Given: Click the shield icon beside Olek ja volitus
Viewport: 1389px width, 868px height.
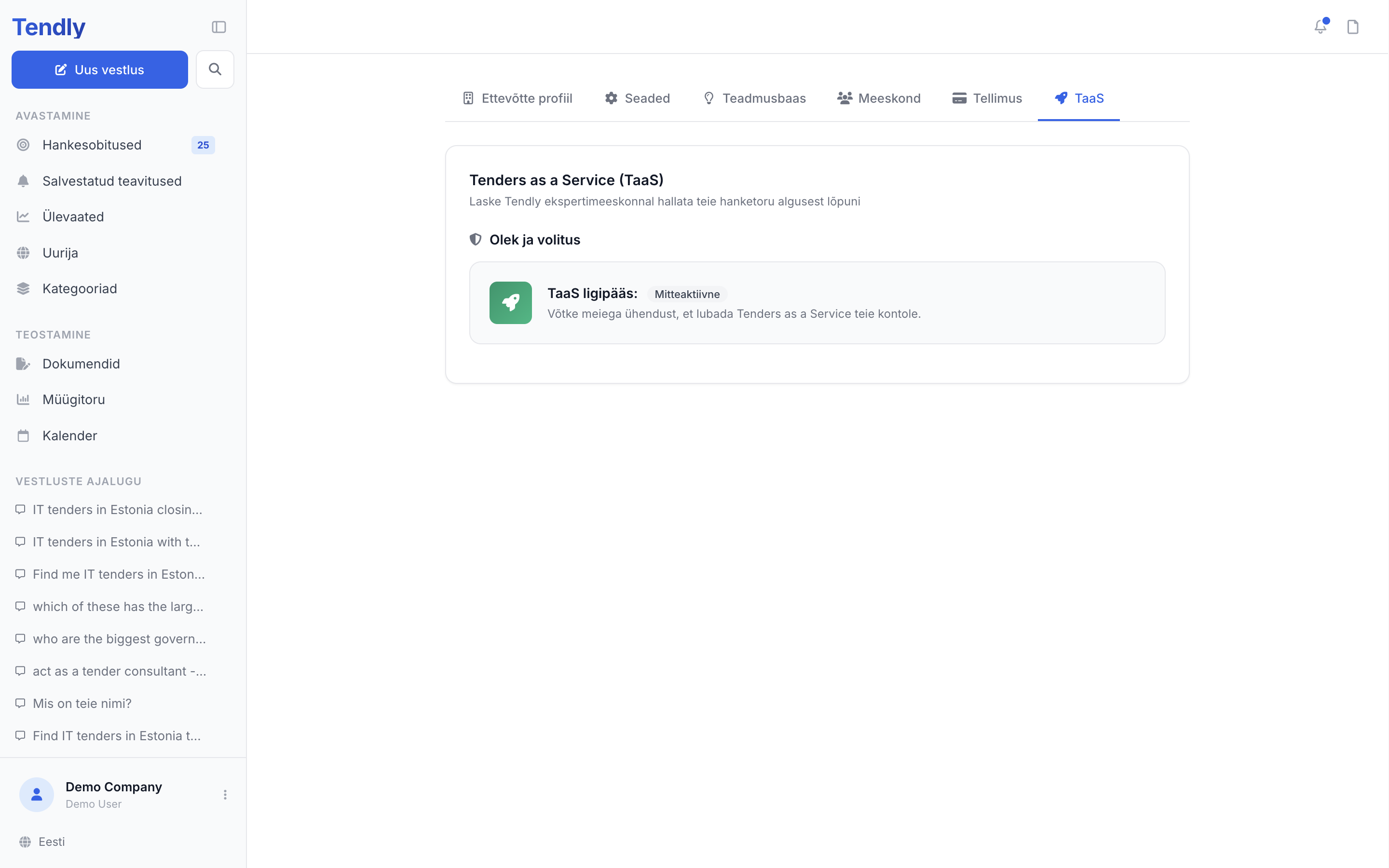Looking at the screenshot, I should click(x=475, y=239).
